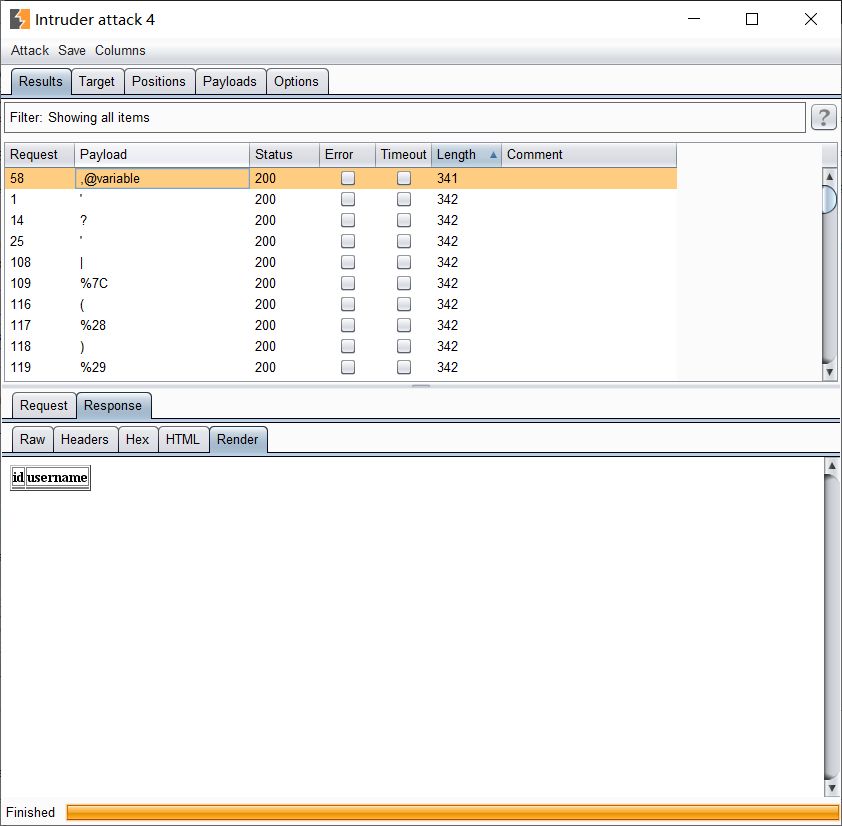Click the filter bar showing all items

coord(405,118)
